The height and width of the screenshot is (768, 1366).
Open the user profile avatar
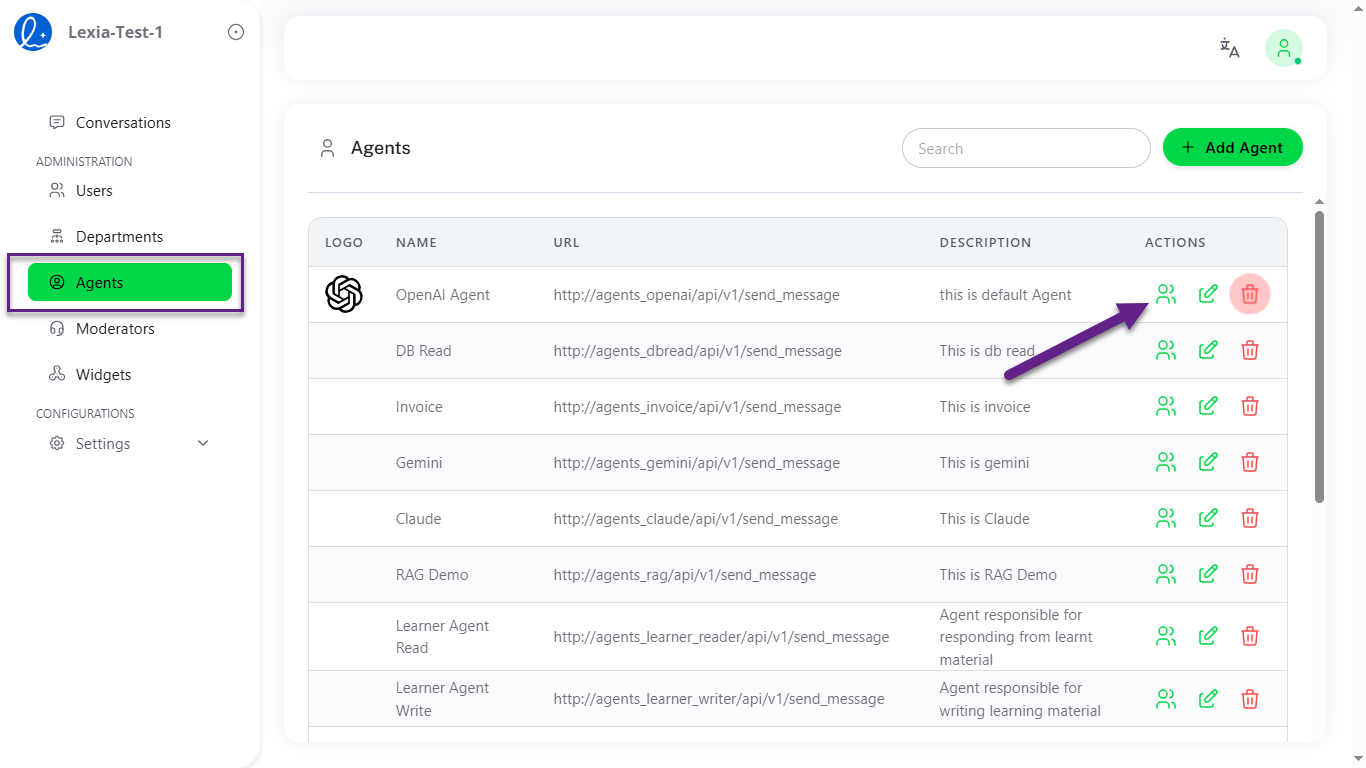pyautogui.click(x=1283, y=47)
